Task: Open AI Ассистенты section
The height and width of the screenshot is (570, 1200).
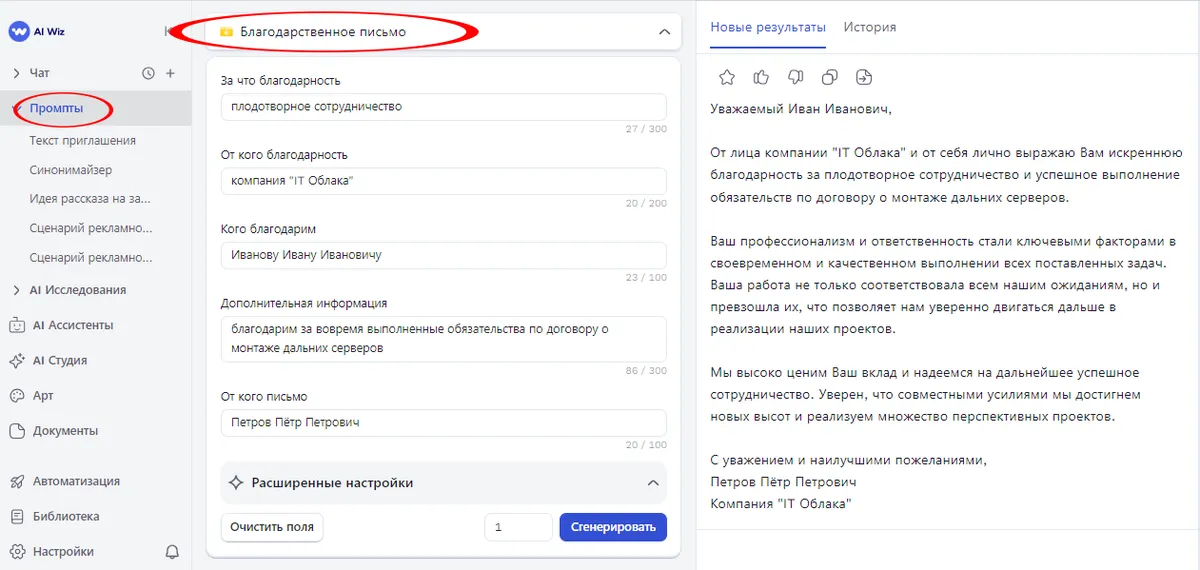Action: pyautogui.click(x=60, y=325)
